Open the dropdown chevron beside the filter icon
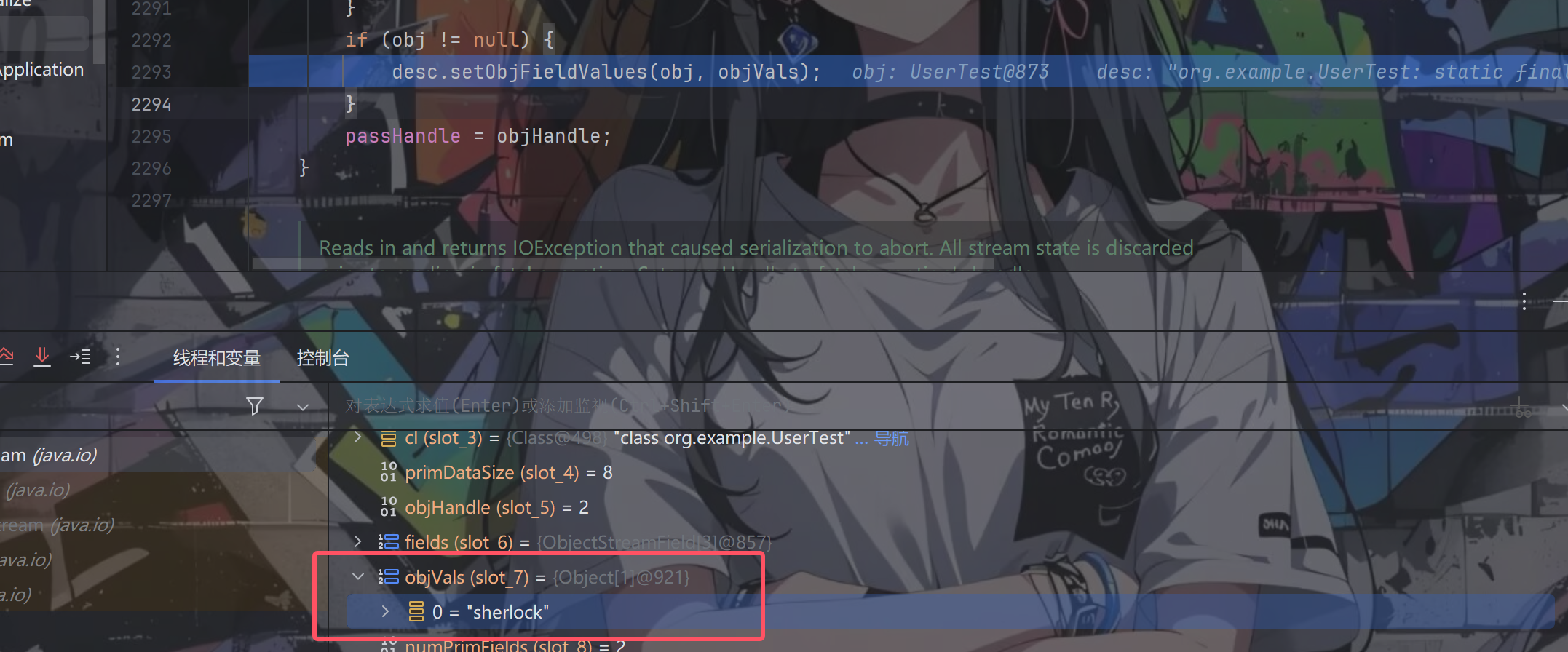Viewport: 1568px width, 652px height. point(303,407)
